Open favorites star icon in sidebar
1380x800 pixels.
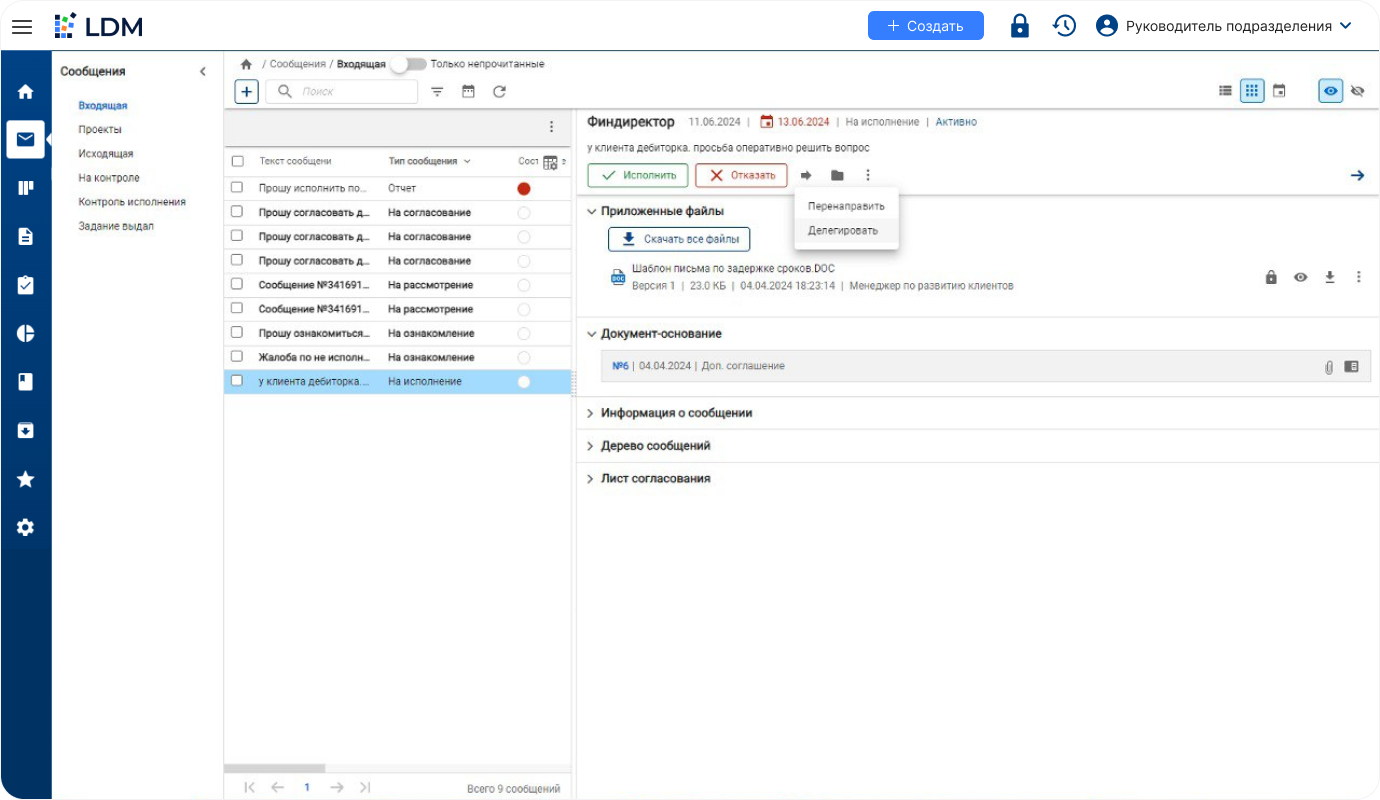coord(25,479)
